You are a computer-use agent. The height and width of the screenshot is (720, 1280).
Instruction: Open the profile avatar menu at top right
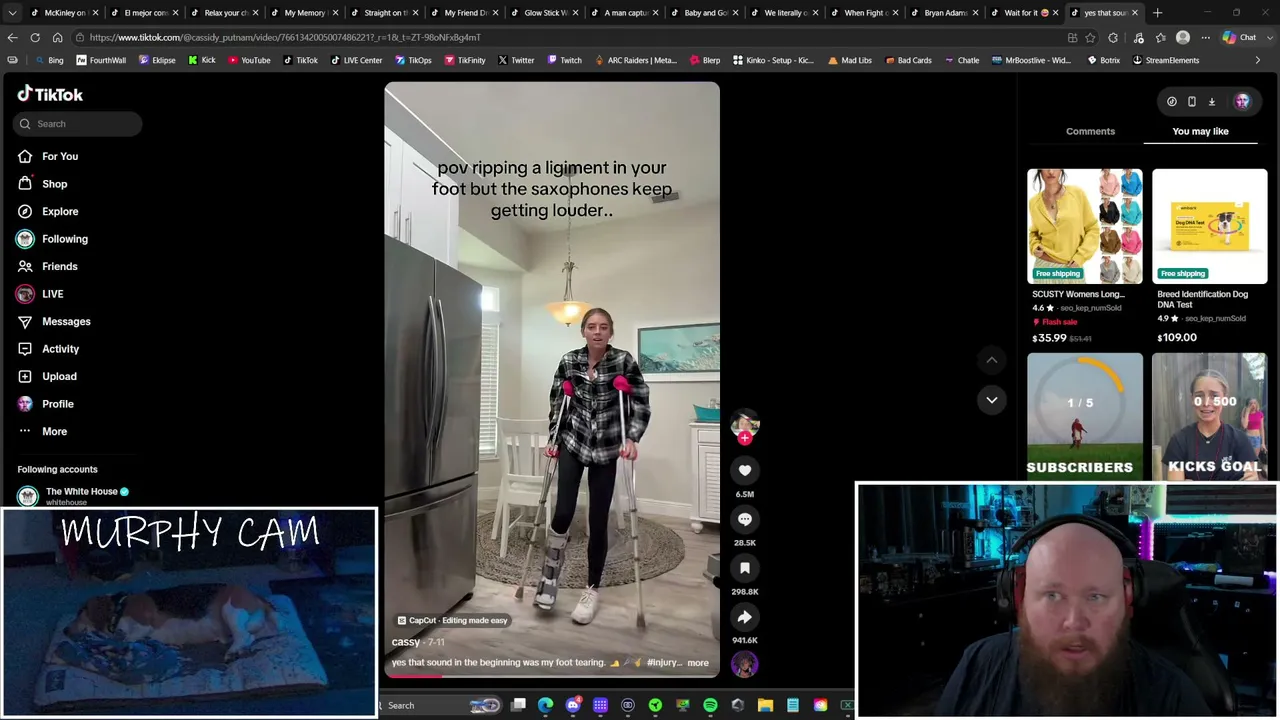click(x=1242, y=101)
